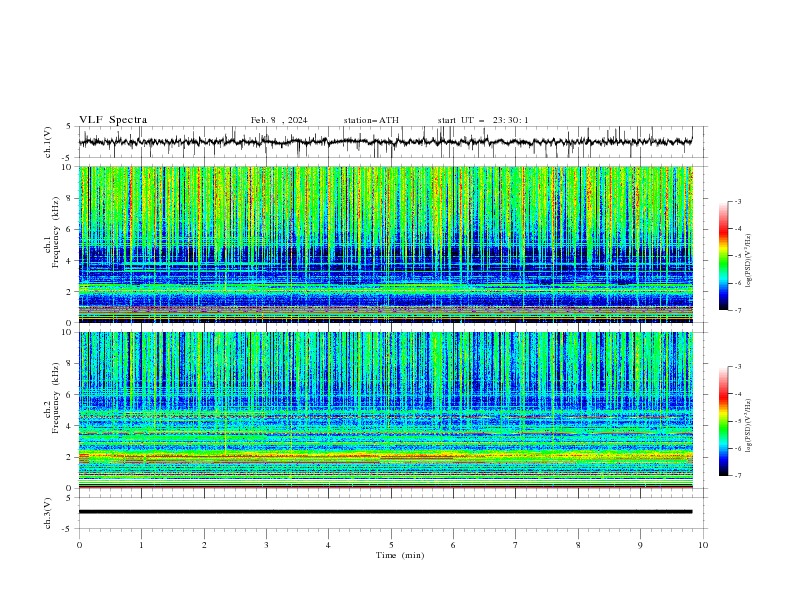Screen dimensions: 792x612
Task: Click time axis tick label "1"
Action: pyautogui.click(x=141, y=545)
